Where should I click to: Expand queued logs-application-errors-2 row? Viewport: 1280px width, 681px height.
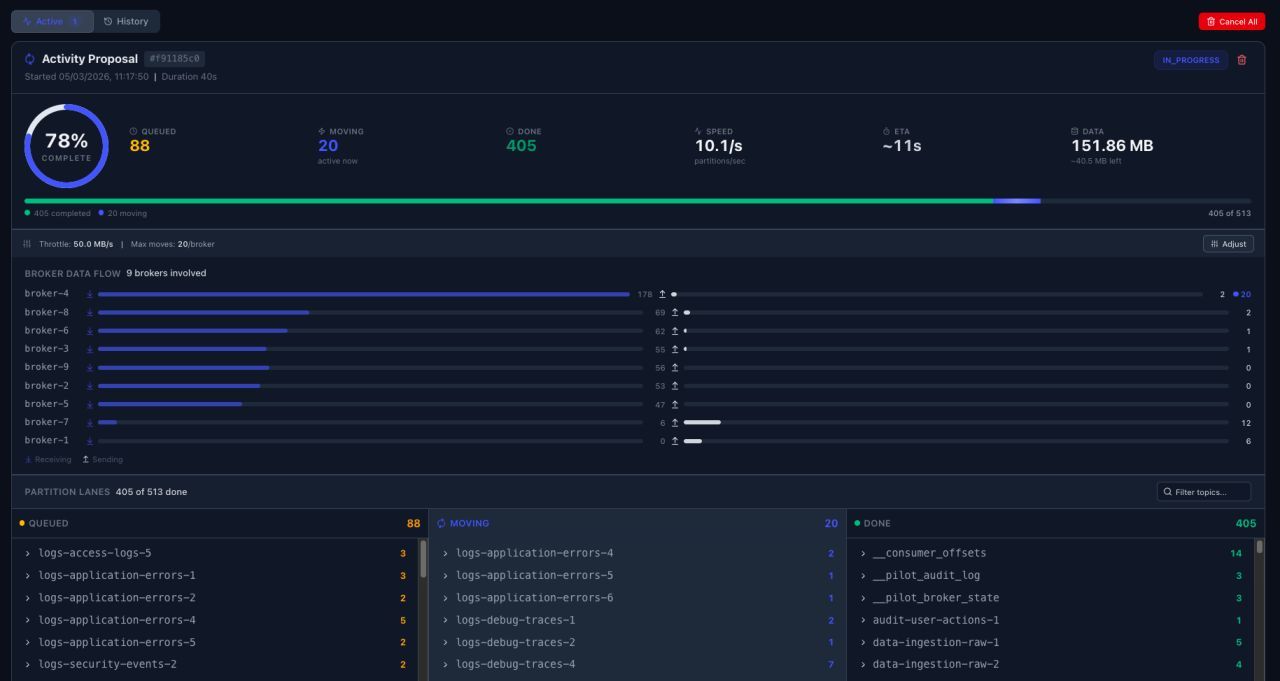215,598
